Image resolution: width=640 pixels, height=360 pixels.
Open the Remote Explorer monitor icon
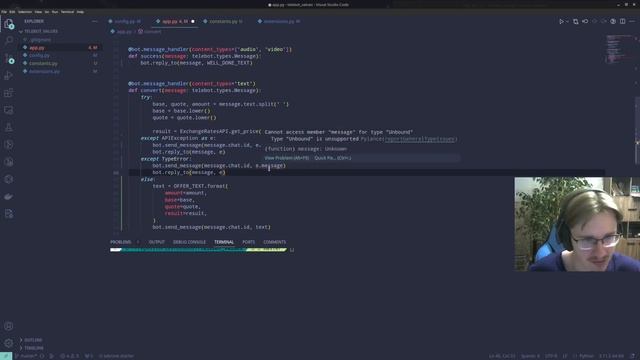tap(9, 110)
